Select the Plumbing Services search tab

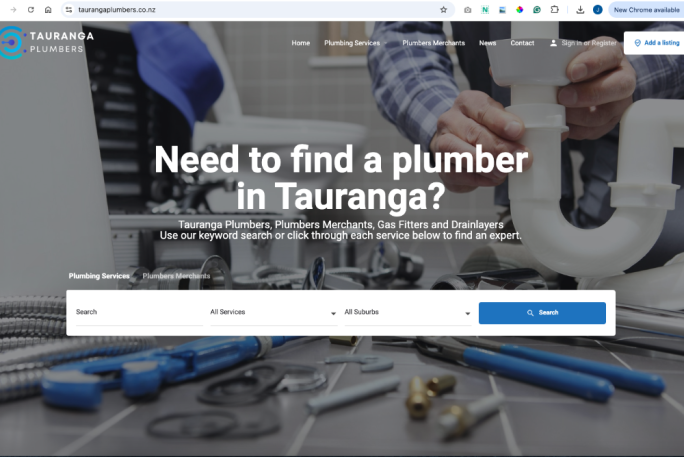tap(99, 276)
